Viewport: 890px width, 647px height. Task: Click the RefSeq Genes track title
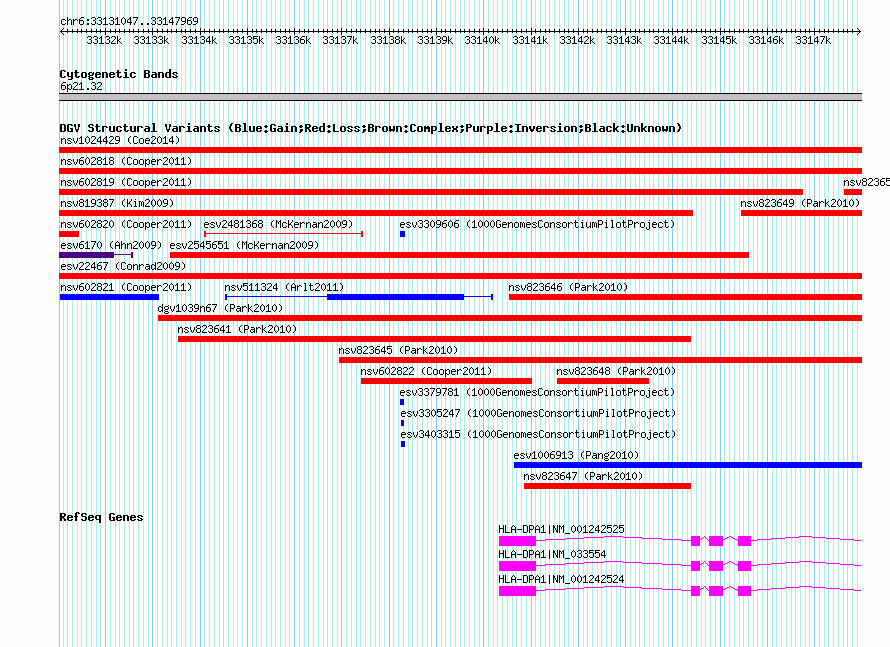coord(102,517)
